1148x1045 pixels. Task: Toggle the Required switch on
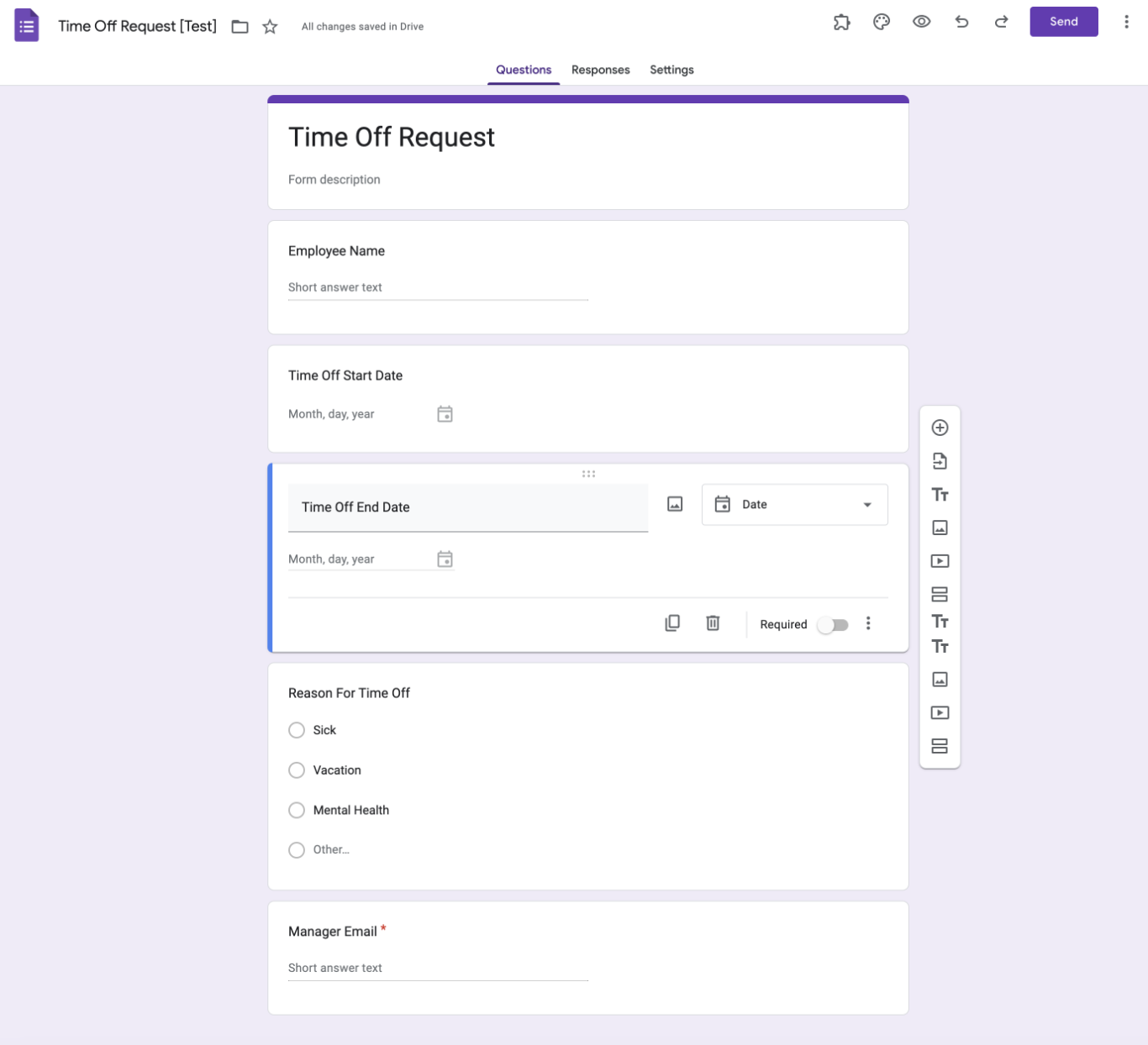pyautogui.click(x=834, y=625)
